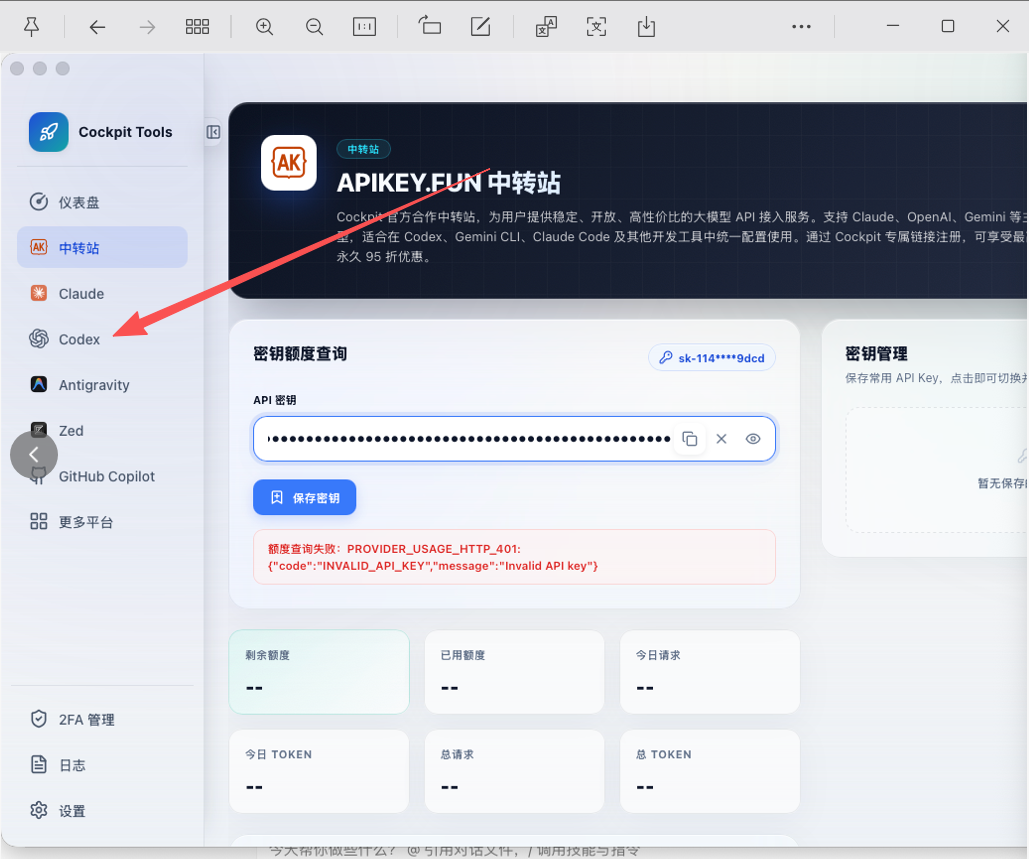The image size is (1029, 859).
Task: Open the Codex platform page
Action: click(102, 339)
